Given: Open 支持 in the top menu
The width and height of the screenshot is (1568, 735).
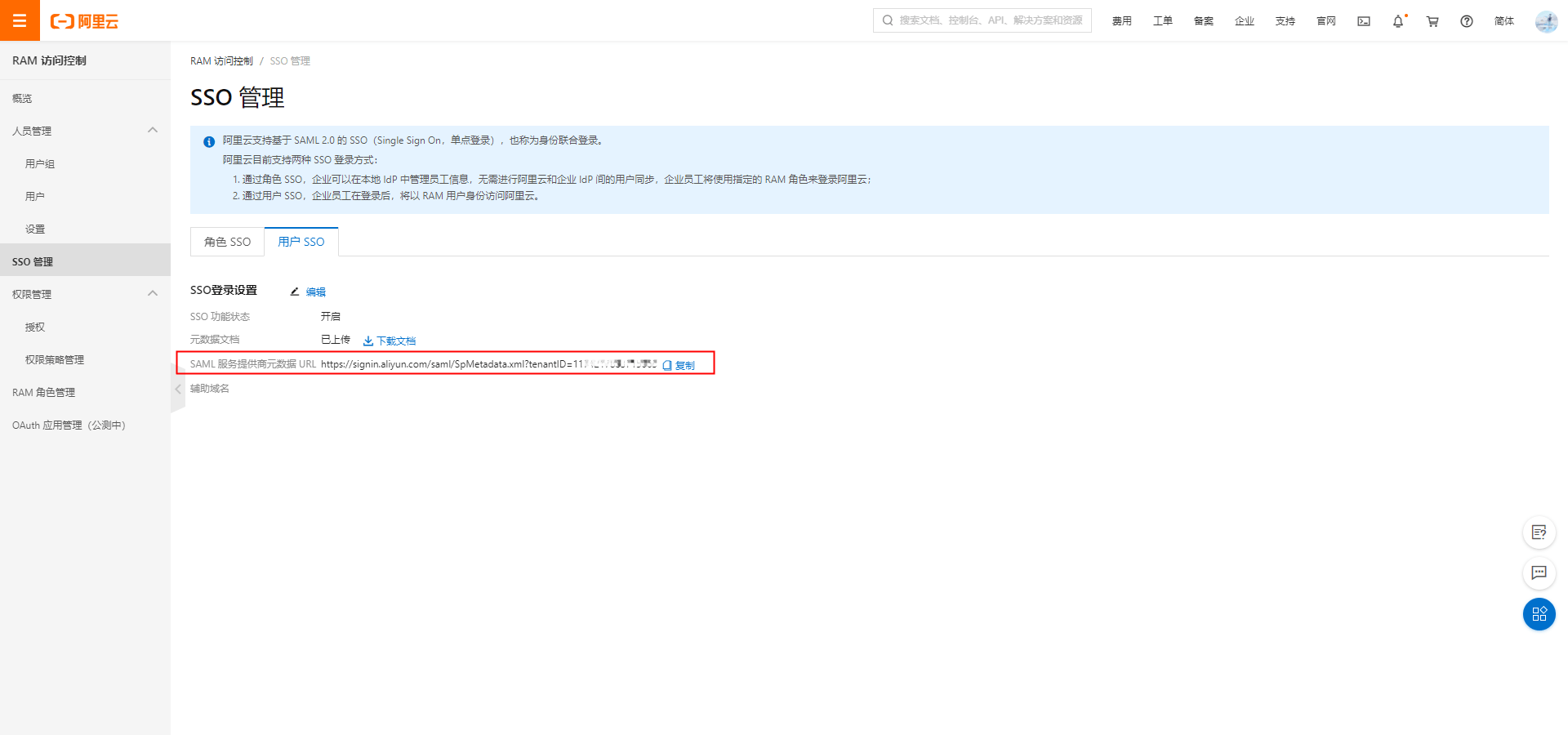Looking at the screenshot, I should [1285, 21].
